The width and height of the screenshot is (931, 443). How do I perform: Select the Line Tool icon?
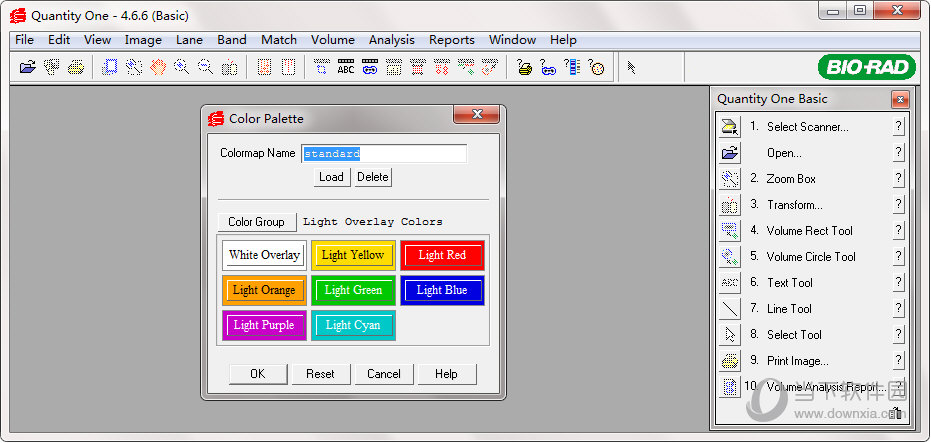click(x=730, y=309)
